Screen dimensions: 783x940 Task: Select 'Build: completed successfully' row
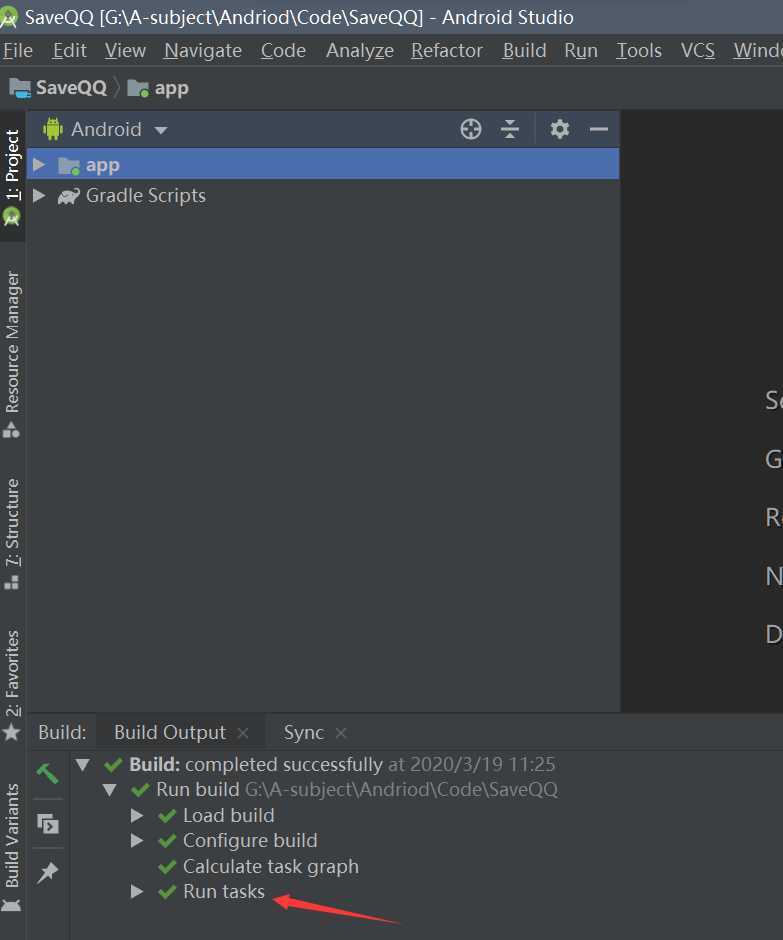342,764
